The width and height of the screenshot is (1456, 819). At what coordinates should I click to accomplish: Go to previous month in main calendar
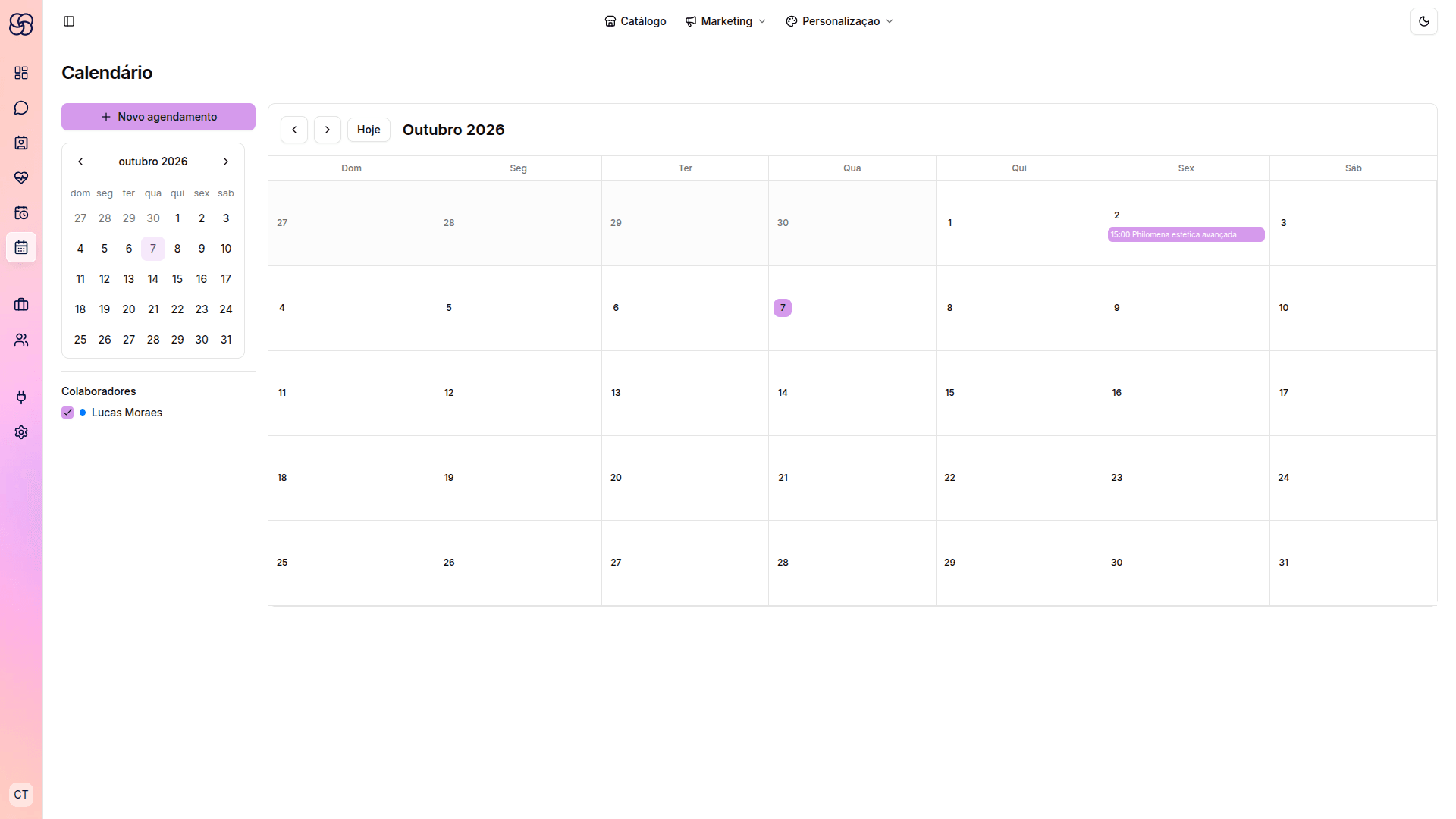(294, 130)
